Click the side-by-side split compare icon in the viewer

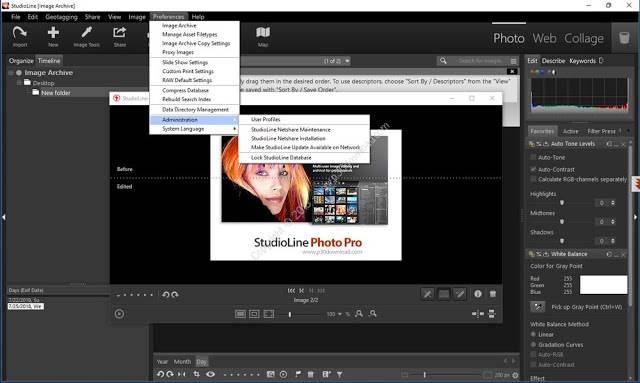click(478, 314)
